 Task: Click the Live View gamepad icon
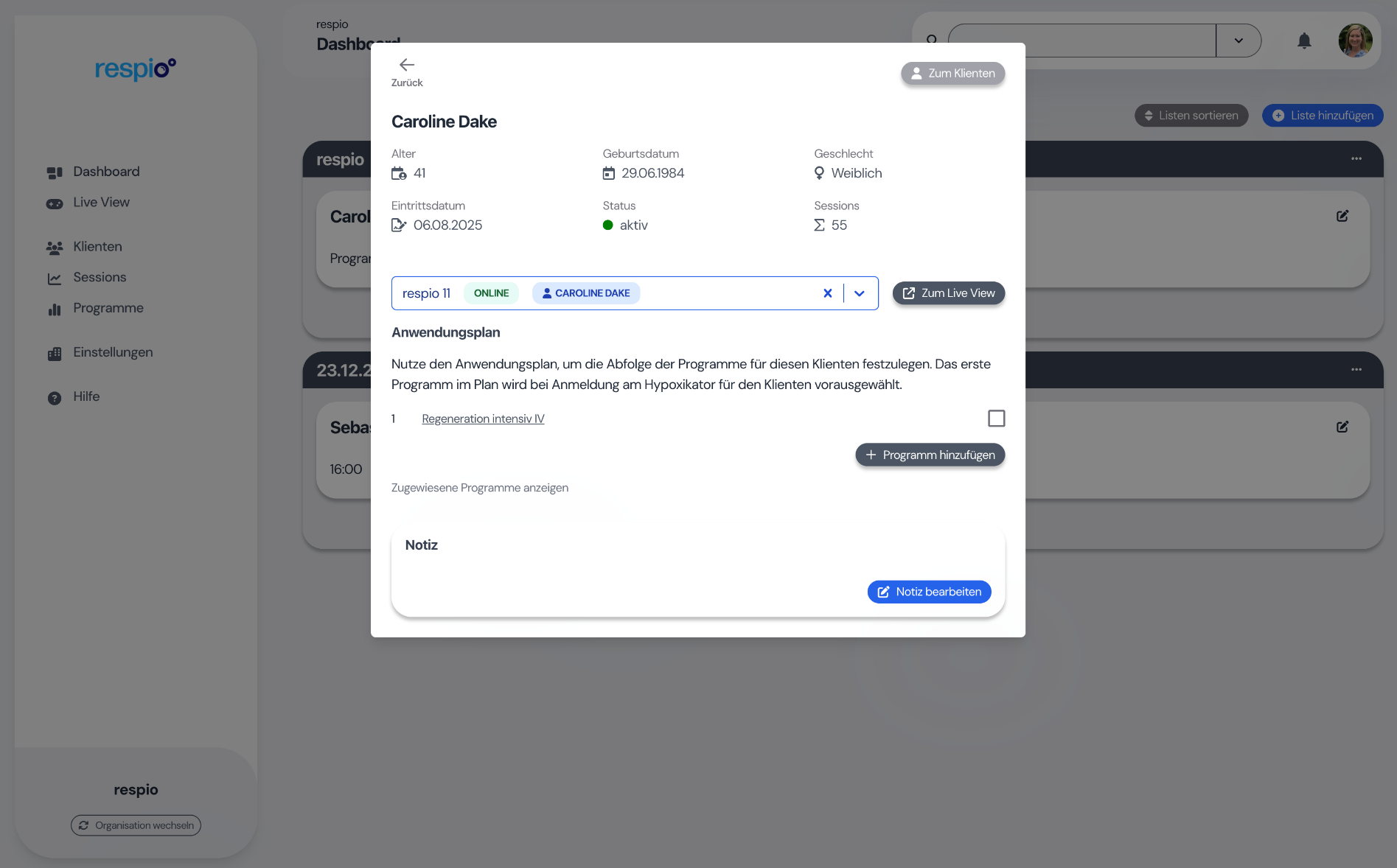point(55,203)
